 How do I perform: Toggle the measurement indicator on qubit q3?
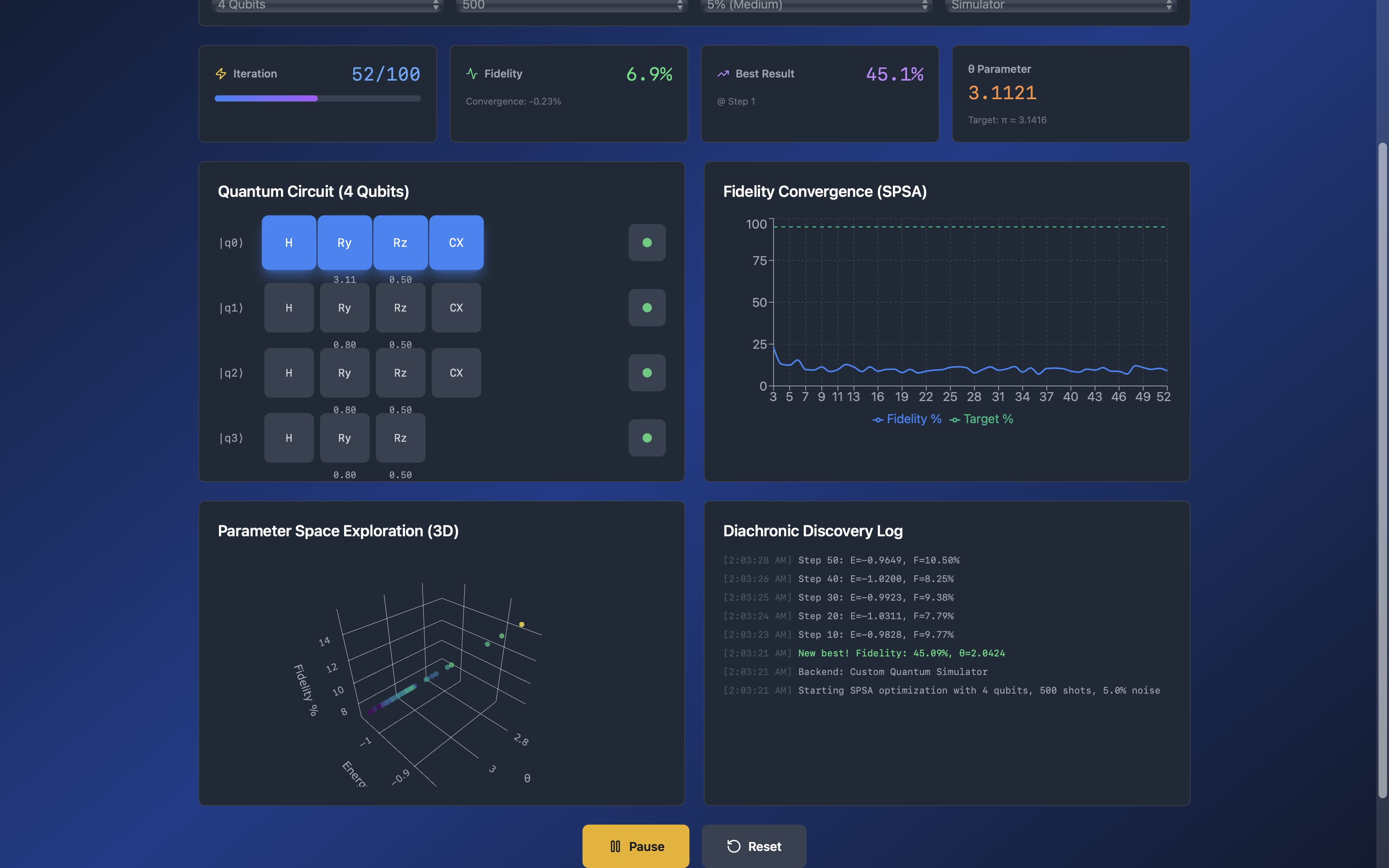(x=647, y=437)
